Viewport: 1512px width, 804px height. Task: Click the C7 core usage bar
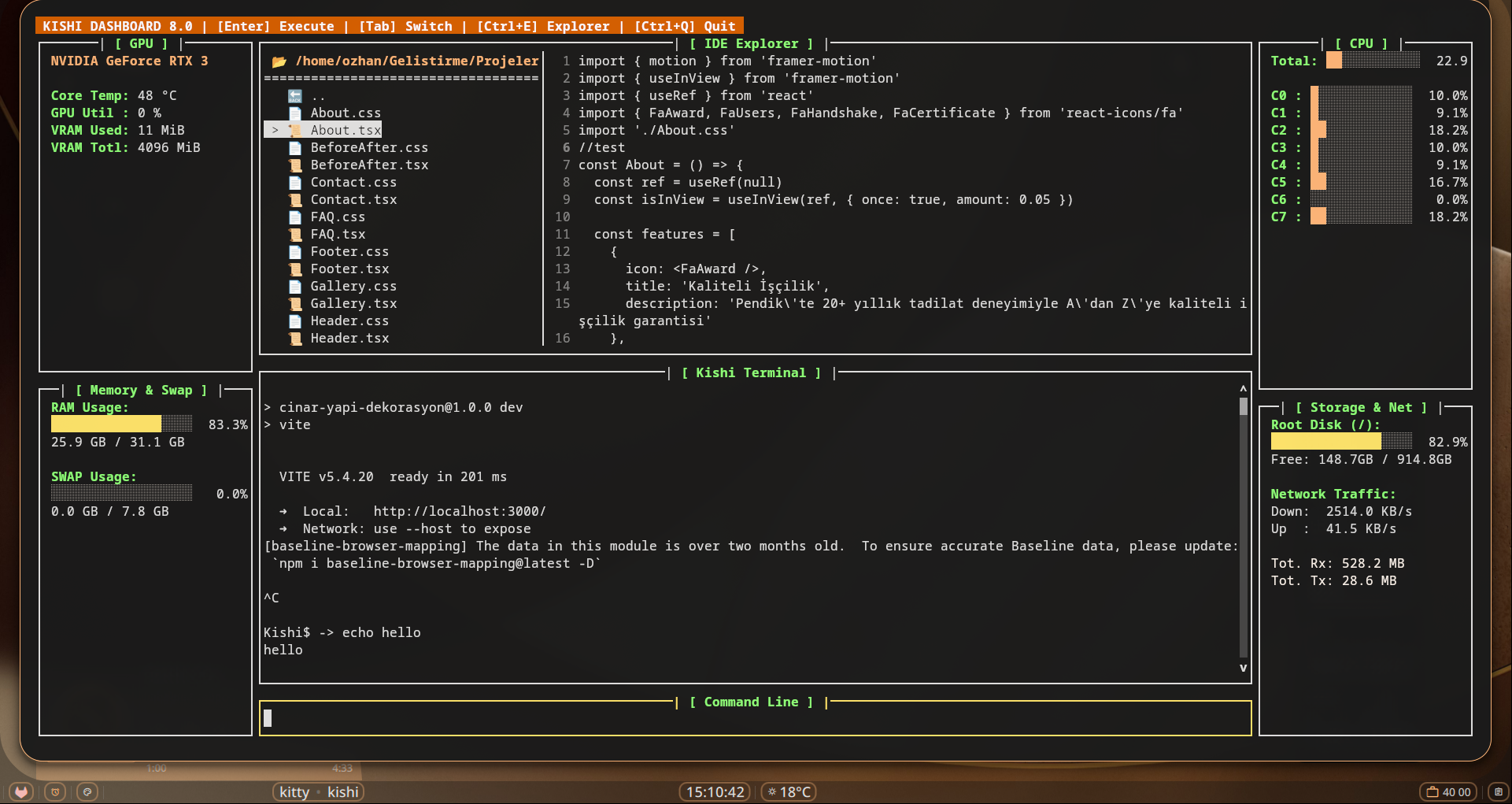(x=1361, y=217)
